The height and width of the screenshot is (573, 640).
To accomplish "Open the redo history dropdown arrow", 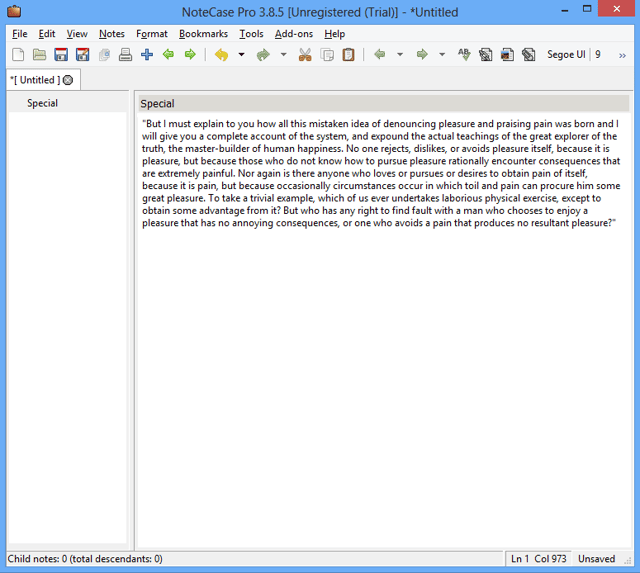I will click(283, 54).
